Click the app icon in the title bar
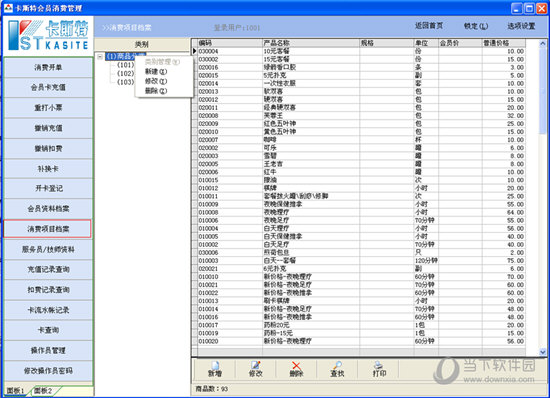Image resolution: width=550 pixels, height=398 pixels. tap(8, 8)
